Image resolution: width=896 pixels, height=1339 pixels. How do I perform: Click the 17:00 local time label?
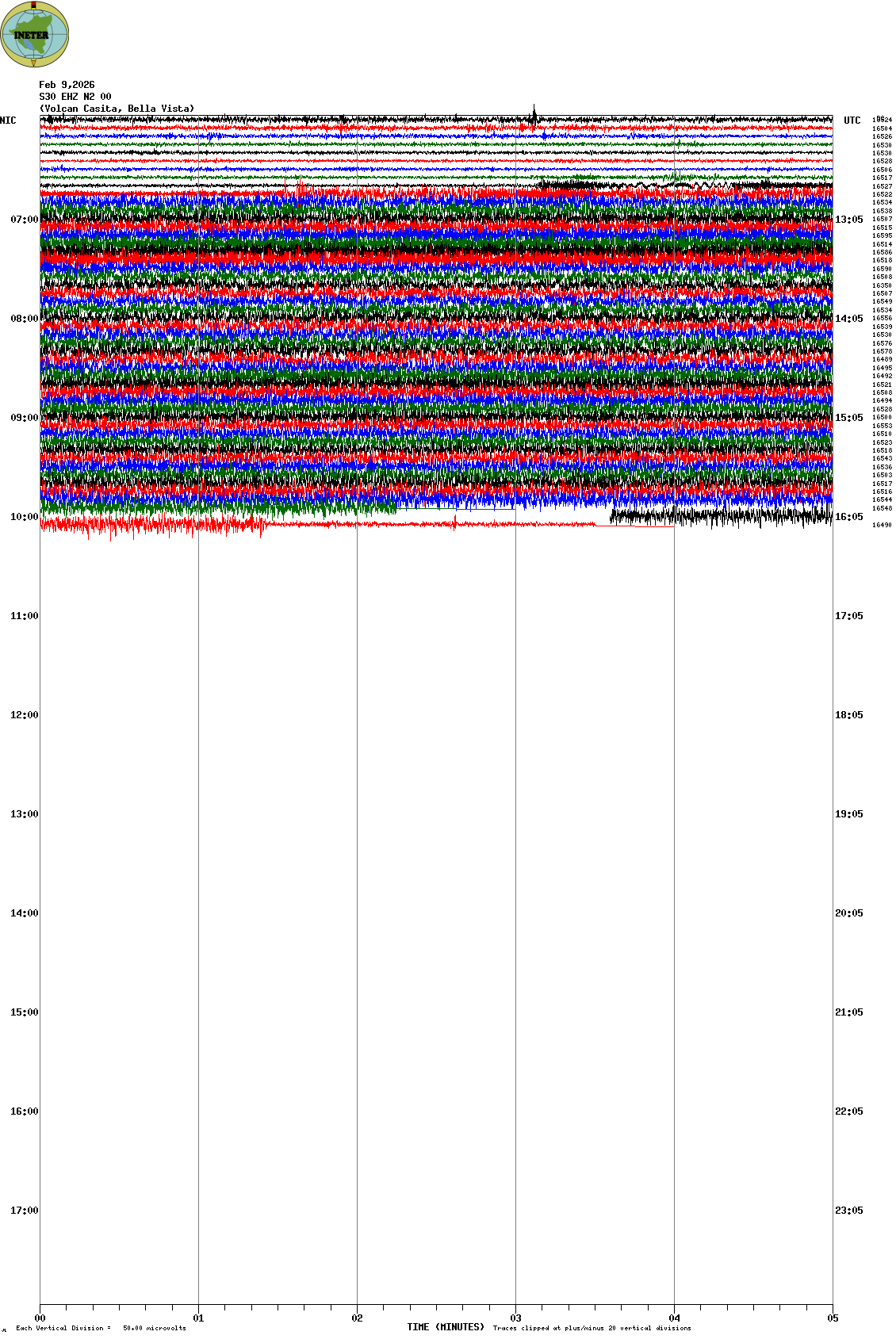click(24, 1211)
